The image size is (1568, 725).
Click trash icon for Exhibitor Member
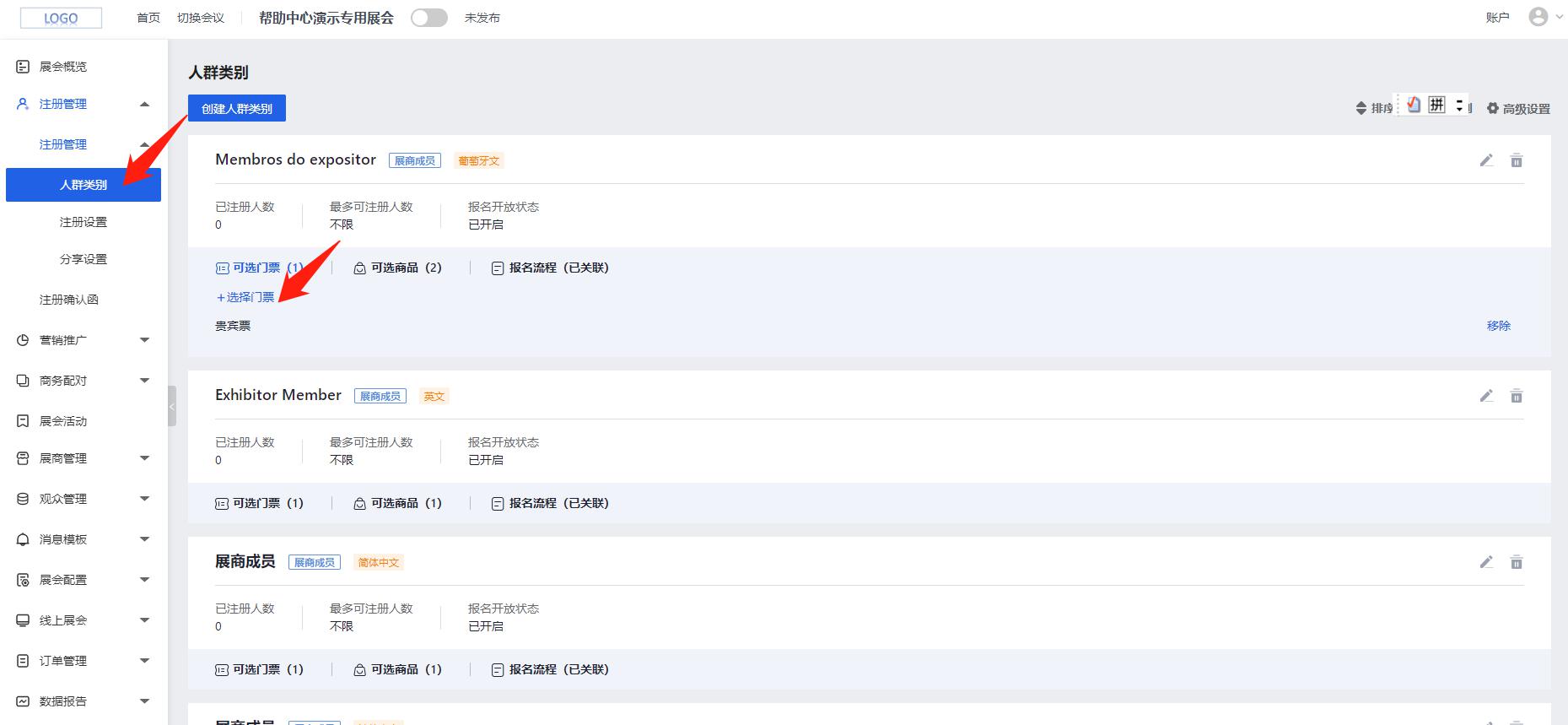point(1516,396)
